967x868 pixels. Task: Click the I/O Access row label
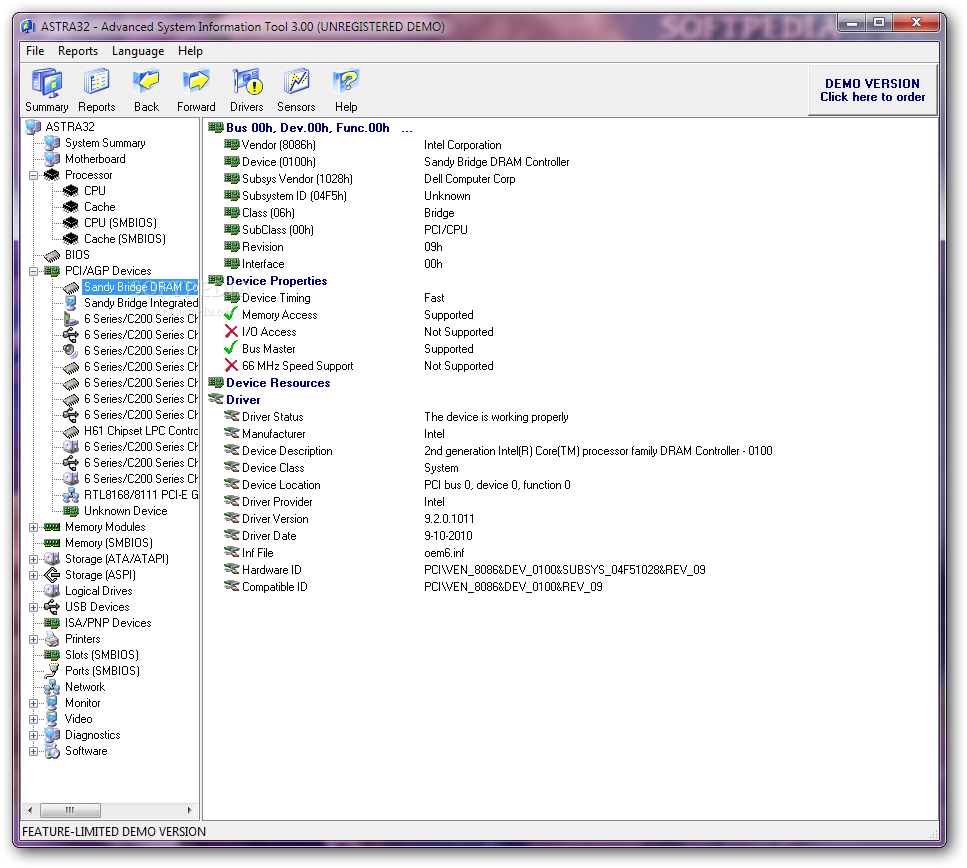269,332
